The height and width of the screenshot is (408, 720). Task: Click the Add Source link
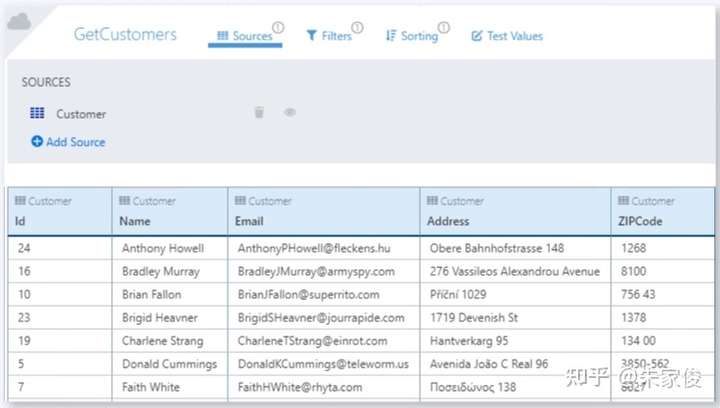[75, 142]
